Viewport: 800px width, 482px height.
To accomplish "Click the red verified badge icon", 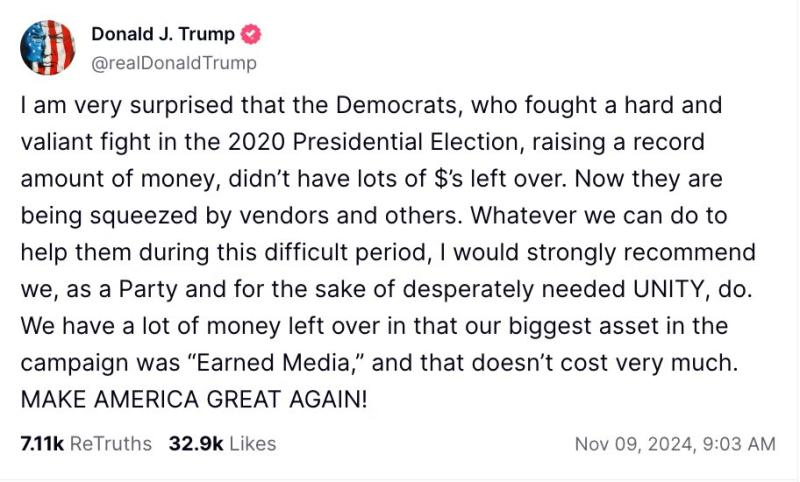I will point(252,34).
